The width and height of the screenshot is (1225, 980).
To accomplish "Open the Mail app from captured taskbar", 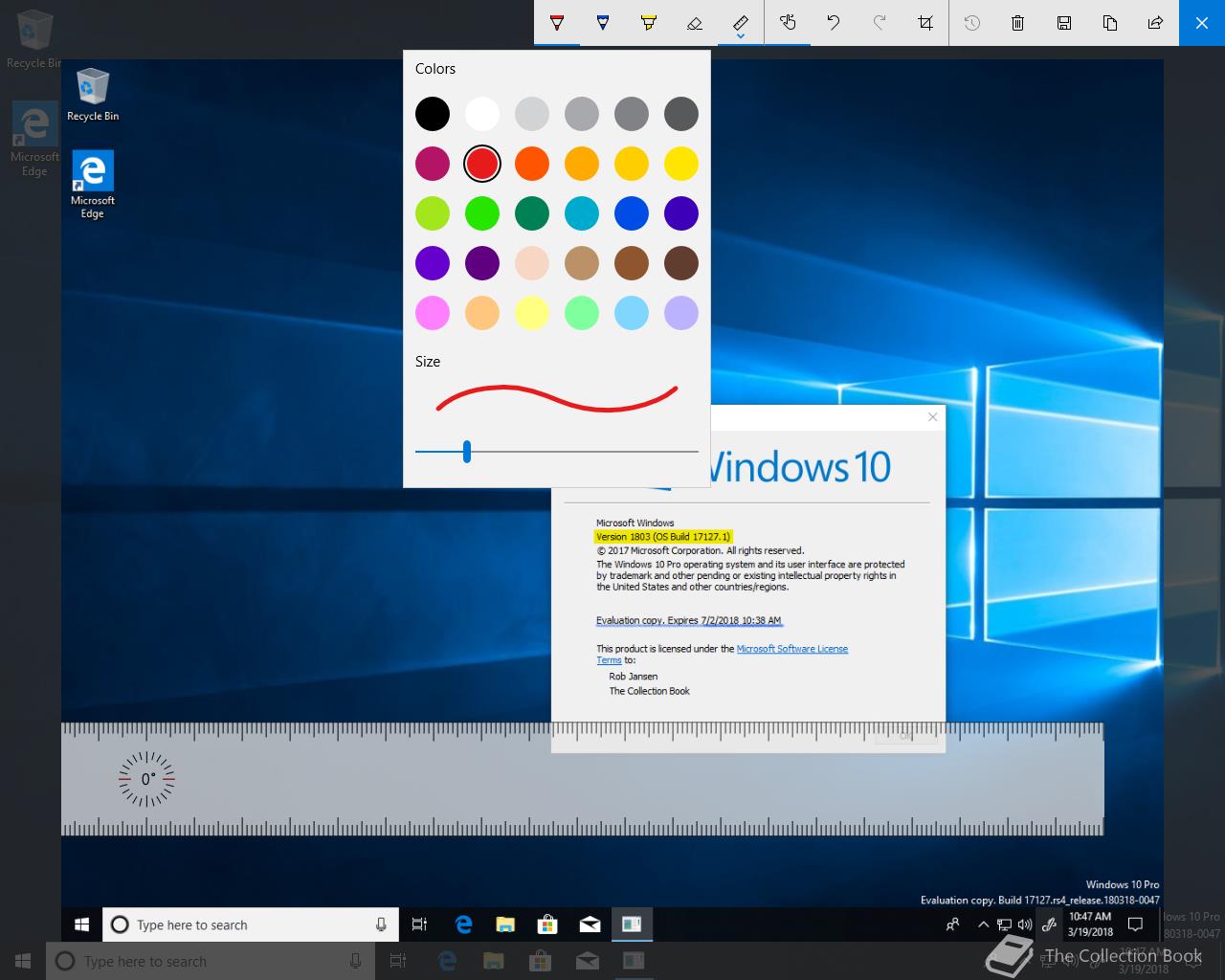I will coord(590,924).
